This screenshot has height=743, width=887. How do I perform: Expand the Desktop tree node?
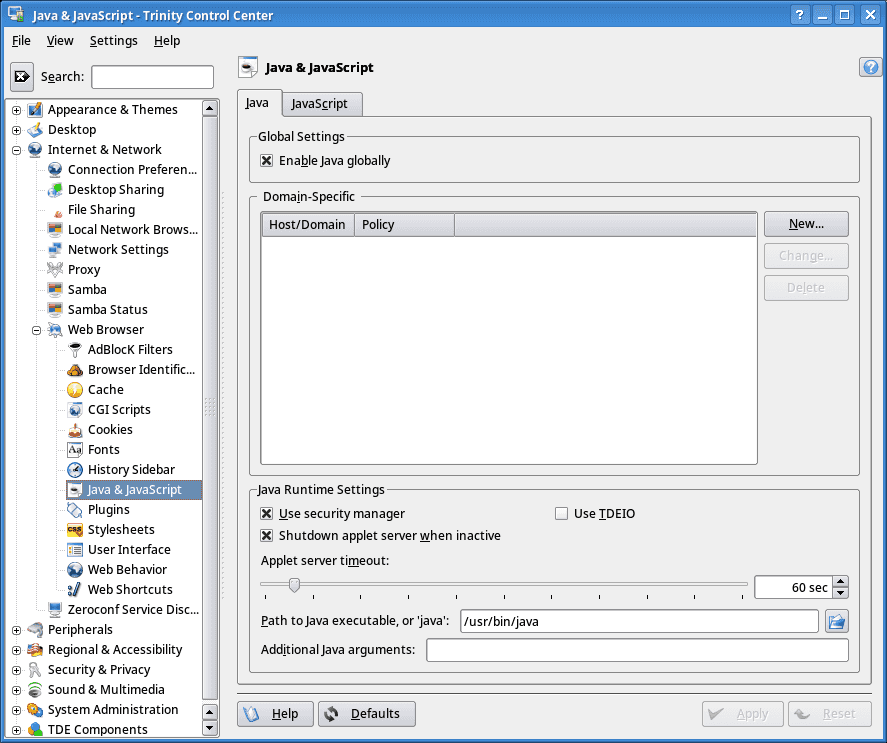[16, 130]
